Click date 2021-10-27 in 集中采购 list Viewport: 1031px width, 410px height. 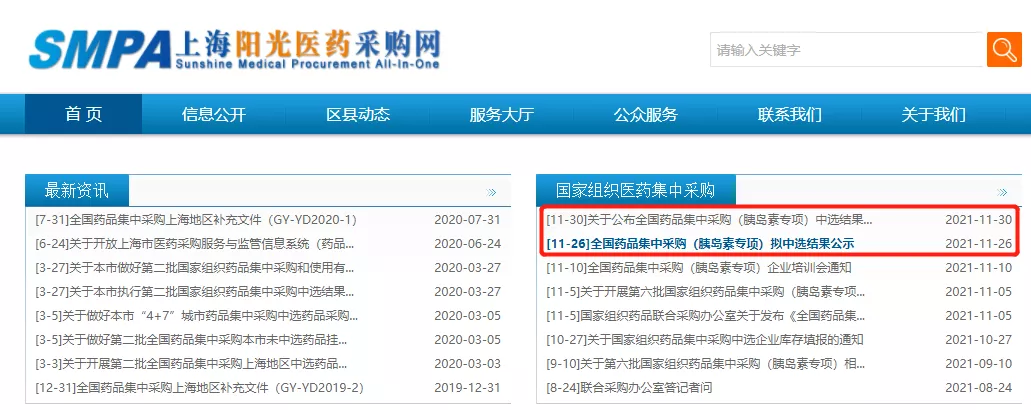point(978,340)
